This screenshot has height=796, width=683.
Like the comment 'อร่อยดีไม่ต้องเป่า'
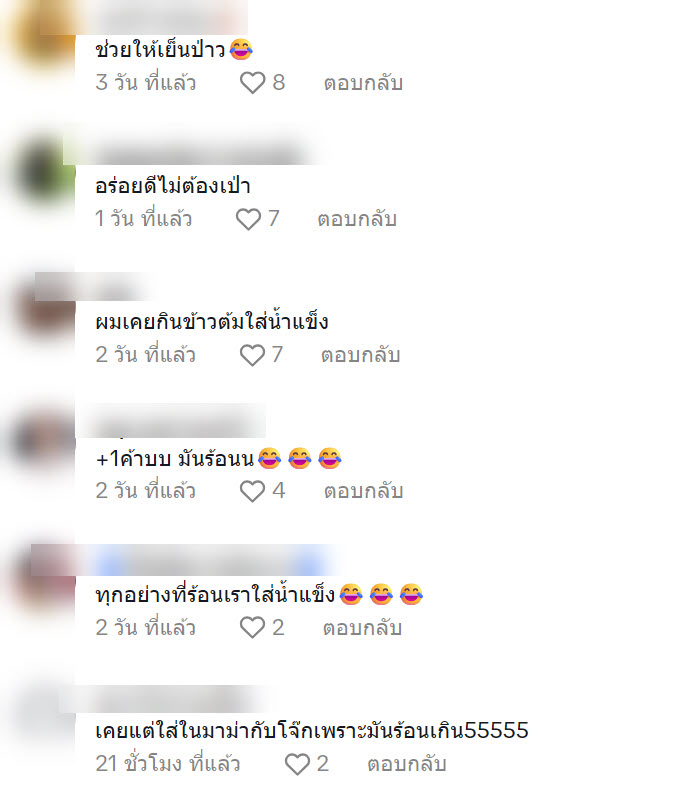point(248,219)
